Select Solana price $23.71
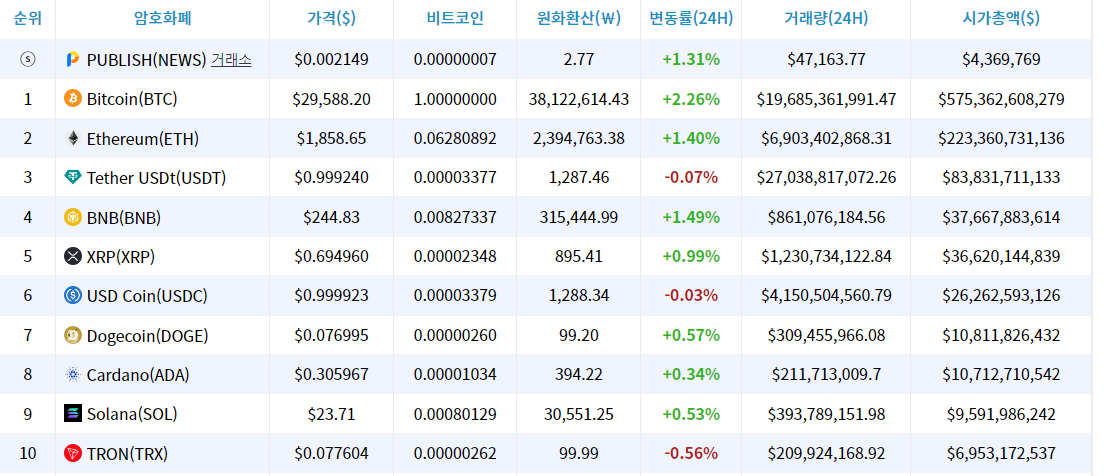1114x476 pixels. pyautogui.click(x=332, y=413)
